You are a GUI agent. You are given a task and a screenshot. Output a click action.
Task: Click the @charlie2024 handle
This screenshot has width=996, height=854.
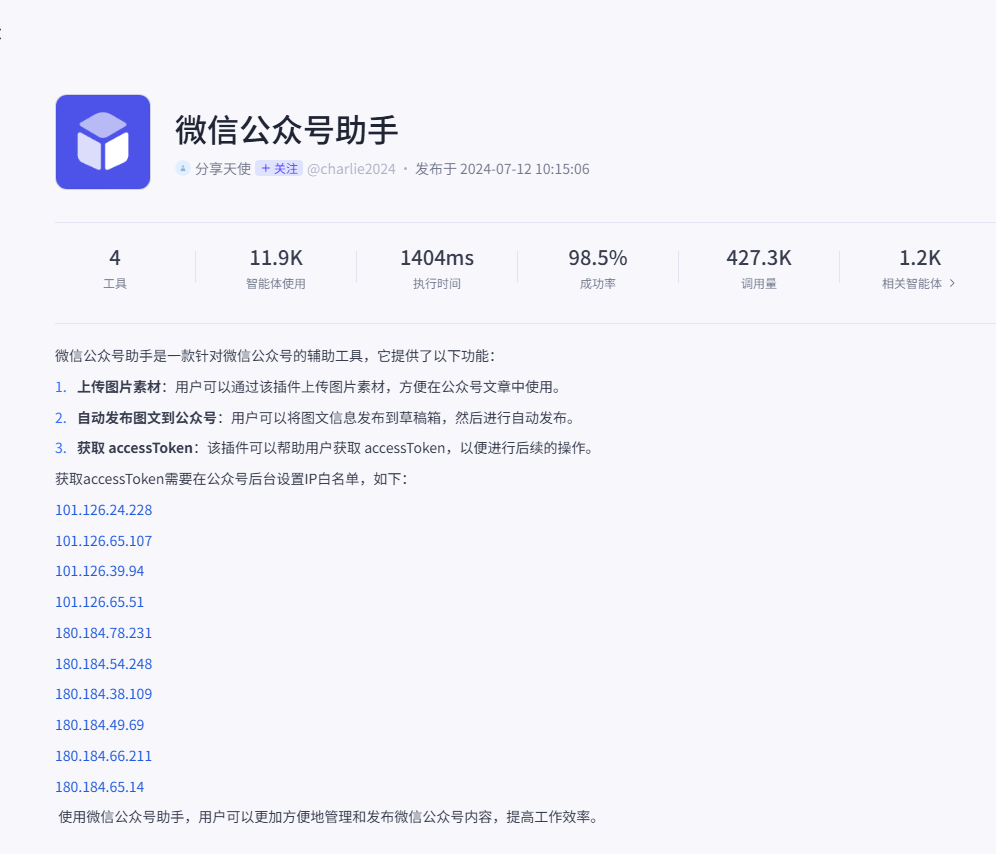(351, 168)
